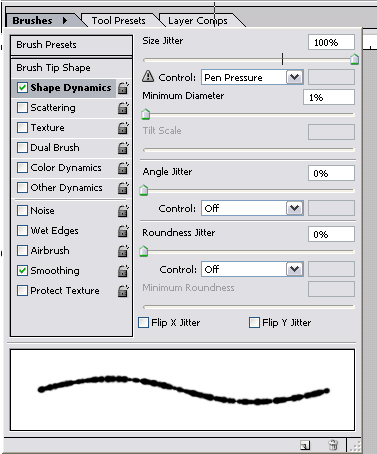Enable the Texture checkbox
Image resolution: width=377 pixels, height=454 pixels.
[x=22, y=128]
